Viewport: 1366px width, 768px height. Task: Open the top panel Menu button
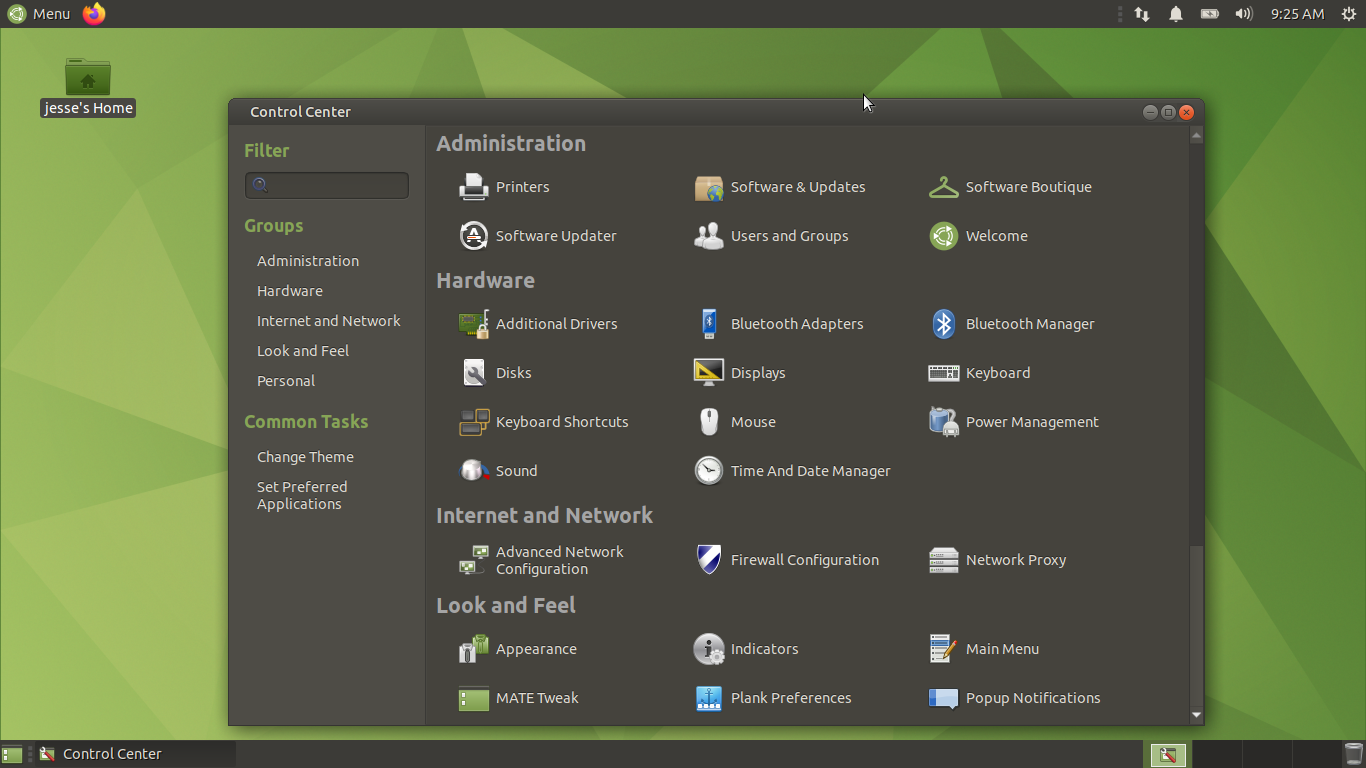point(39,14)
